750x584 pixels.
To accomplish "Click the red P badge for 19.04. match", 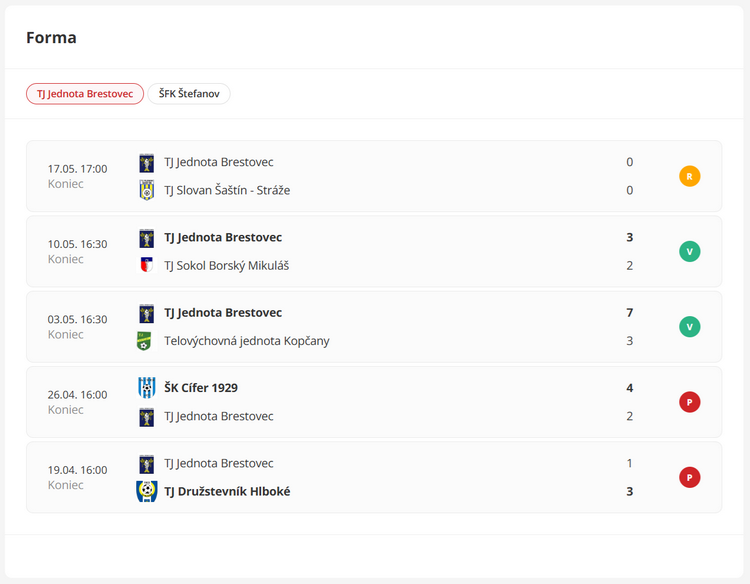I will 689,477.
